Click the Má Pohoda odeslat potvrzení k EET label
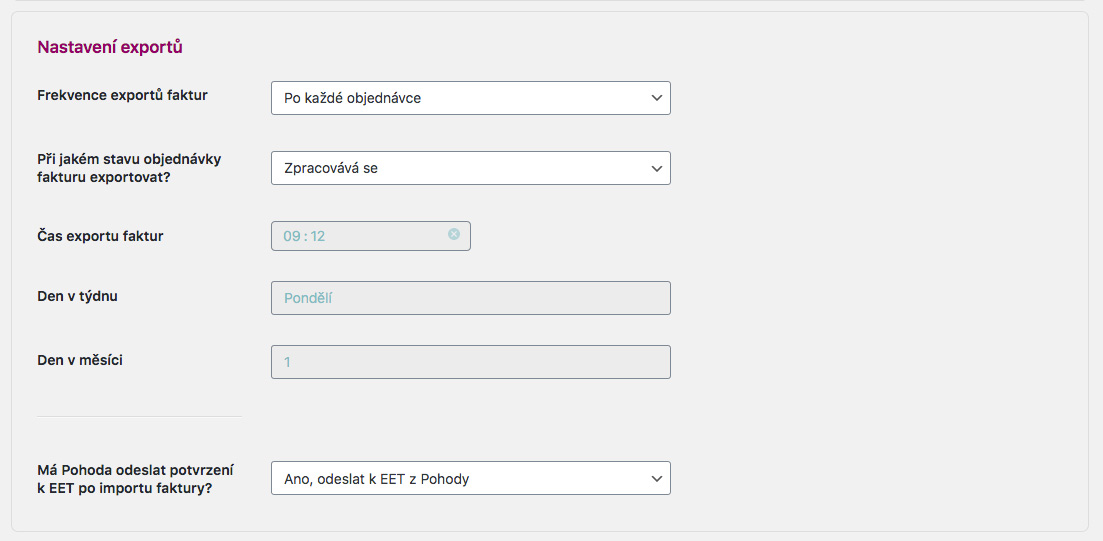The height and width of the screenshot is (541, 1103). pyautogui.click(x=136, y=478)
